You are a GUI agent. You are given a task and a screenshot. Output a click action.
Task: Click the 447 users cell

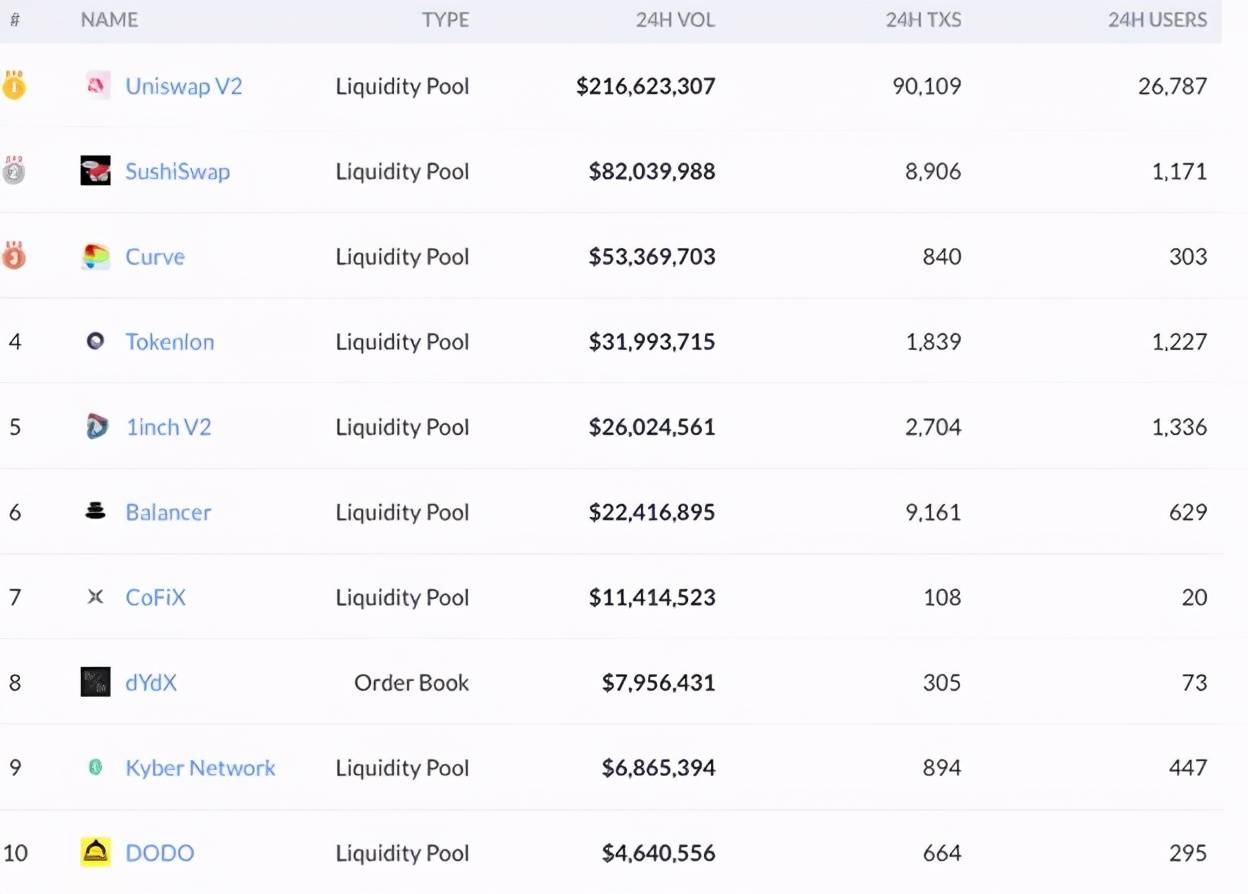(1189, 768)
